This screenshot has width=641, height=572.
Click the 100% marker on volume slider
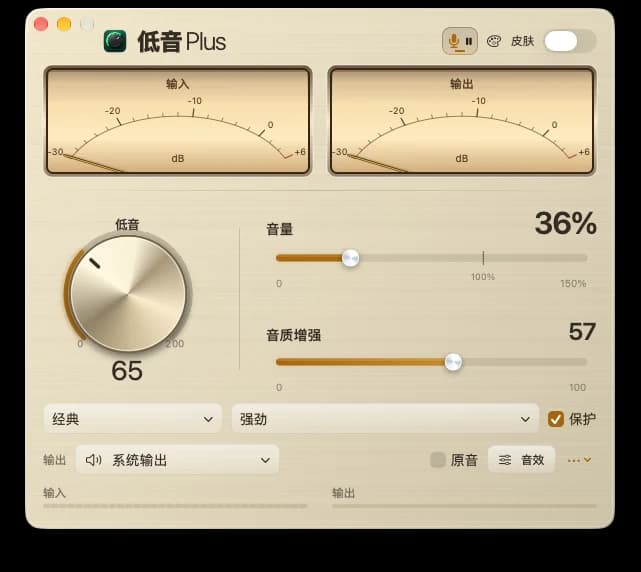pyautogui.click(x=483, y=258)
